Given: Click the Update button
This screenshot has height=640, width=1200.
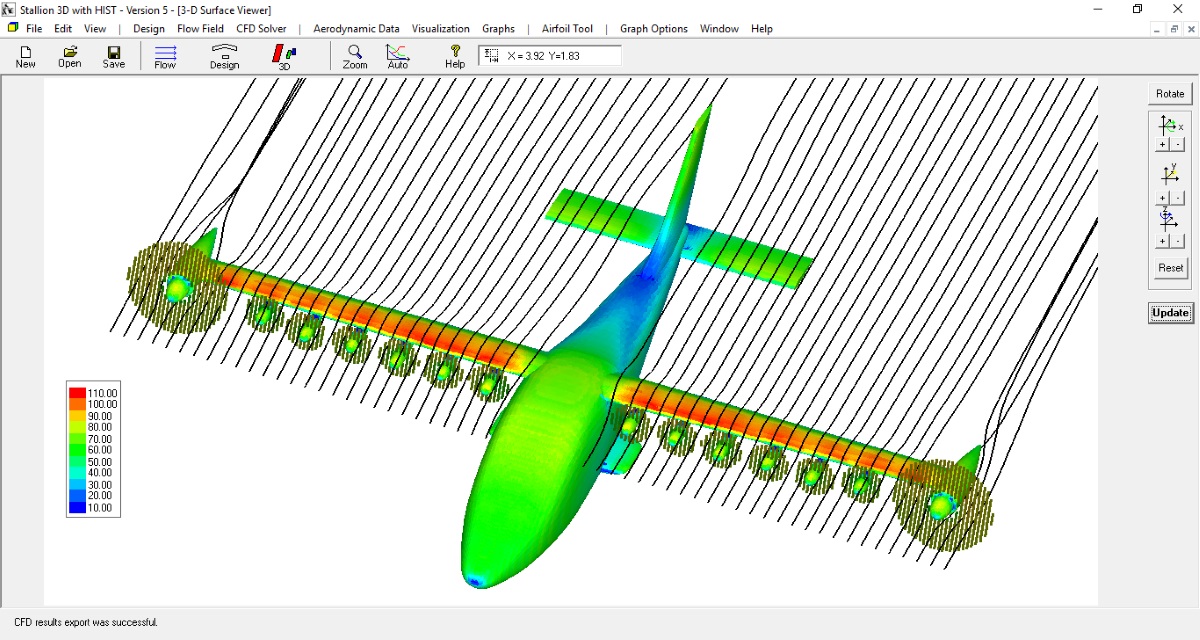Looking at the screenshot, I should click(x=1170, y=313).
